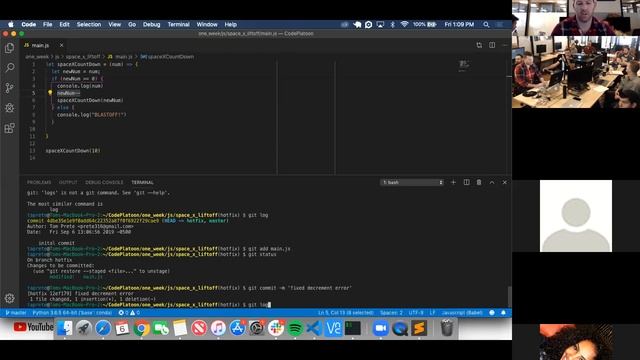Open Sublime Text from the dock
Screen dimensions: 640x360
(419, 328)
